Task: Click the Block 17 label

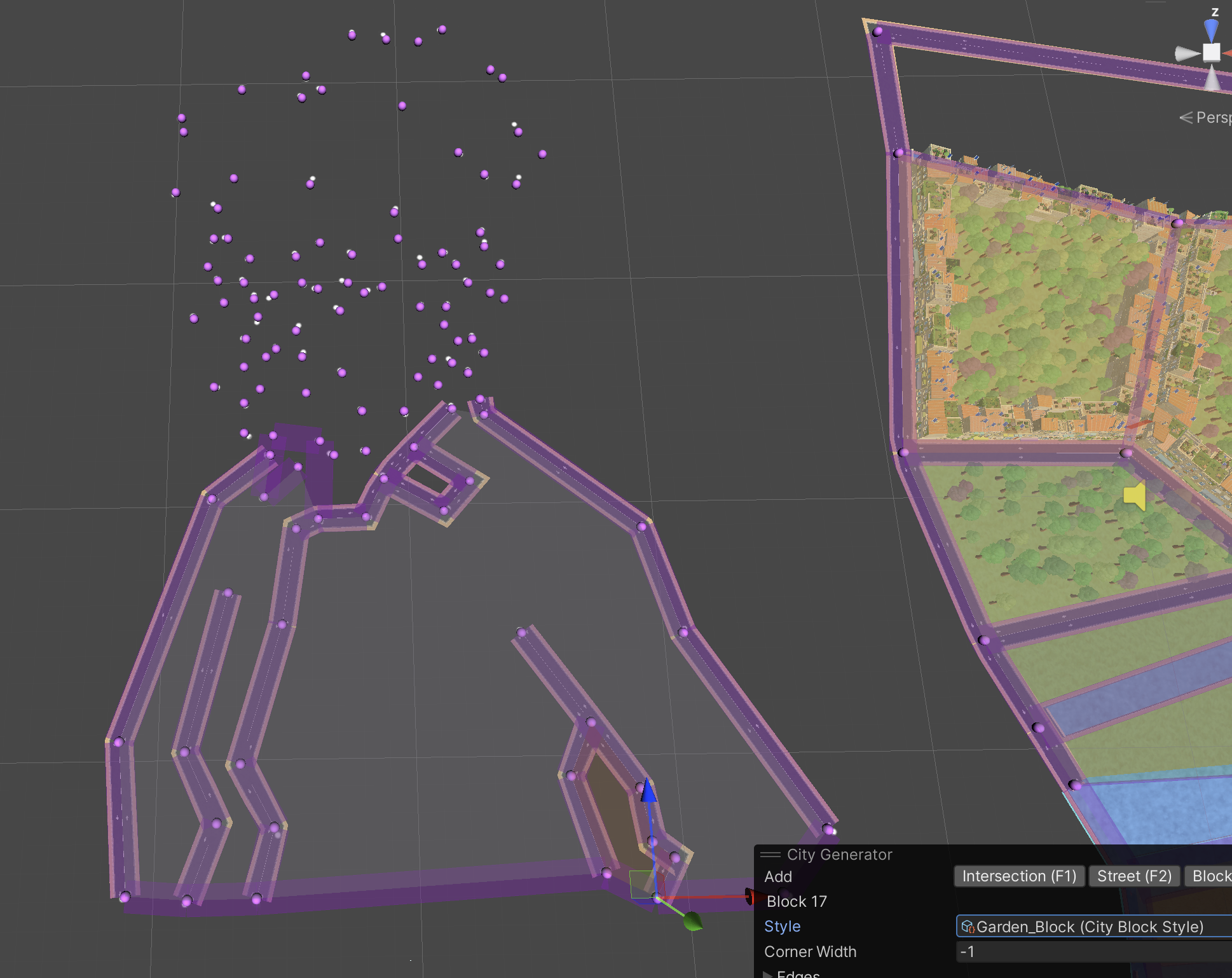Action: click(797, 902)
